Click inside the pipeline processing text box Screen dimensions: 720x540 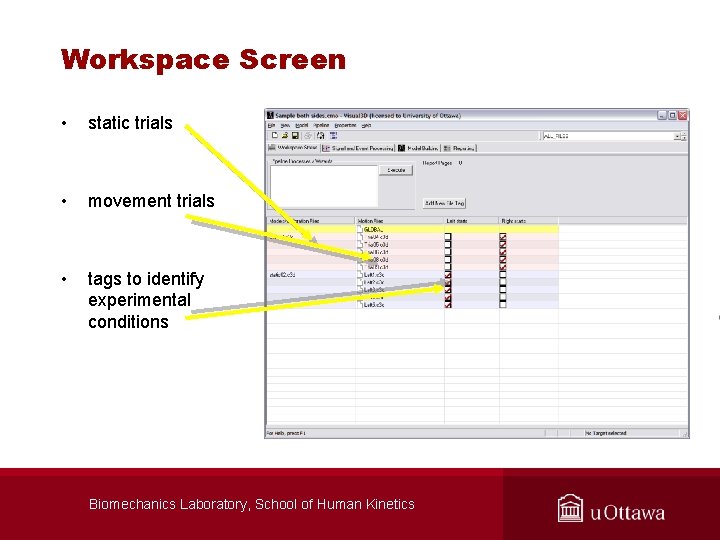click(x=324, y=186)
